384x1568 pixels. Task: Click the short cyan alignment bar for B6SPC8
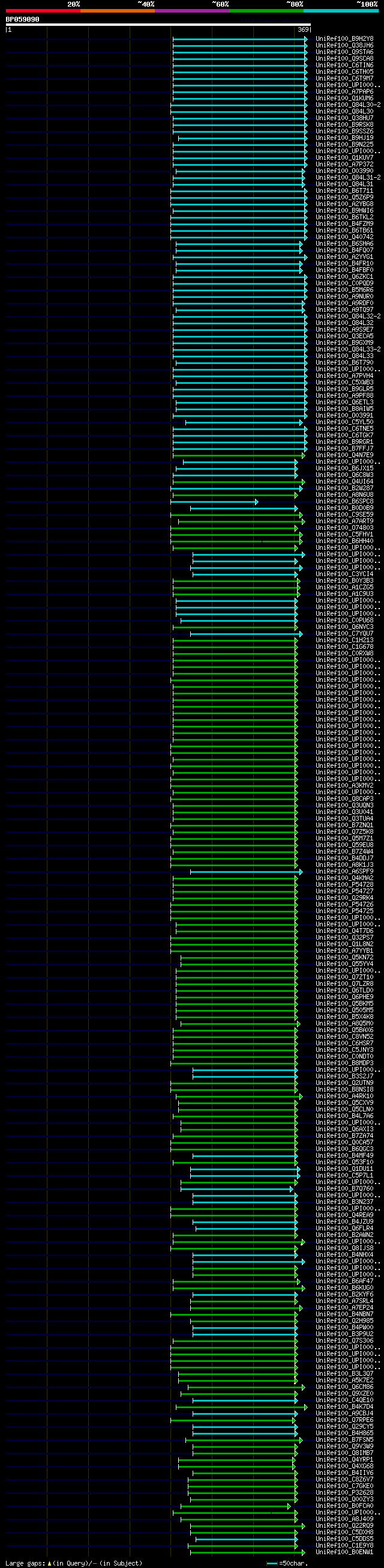click(214, 502)
